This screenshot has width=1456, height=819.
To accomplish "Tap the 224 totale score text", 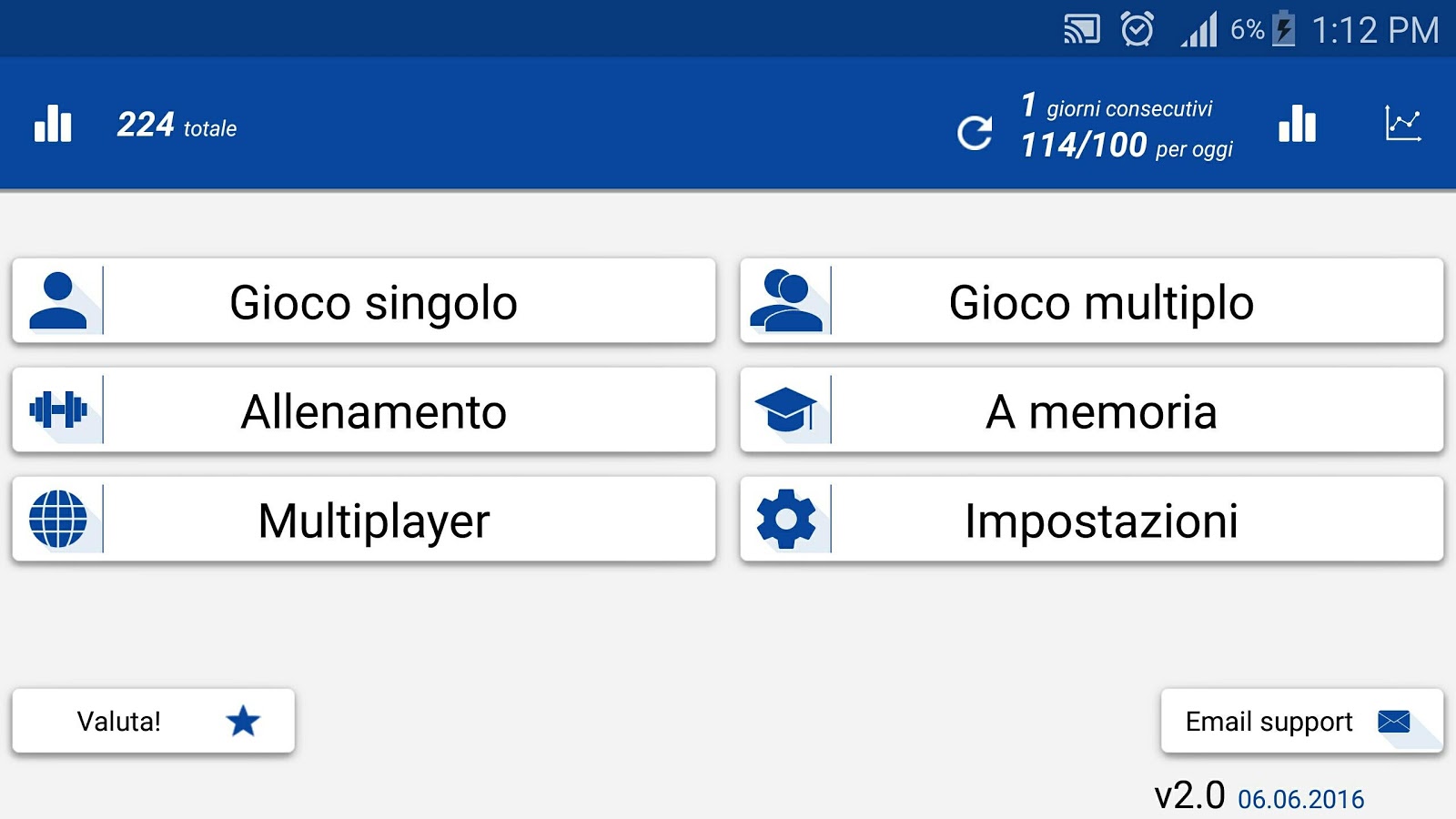I will [x=177, y=125].
